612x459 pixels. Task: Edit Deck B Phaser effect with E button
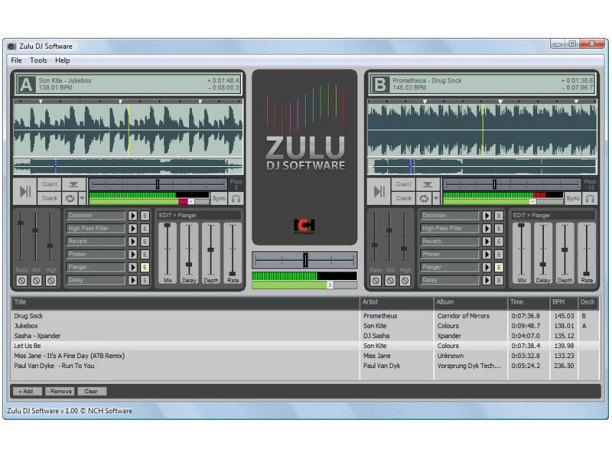click(499, 254)
